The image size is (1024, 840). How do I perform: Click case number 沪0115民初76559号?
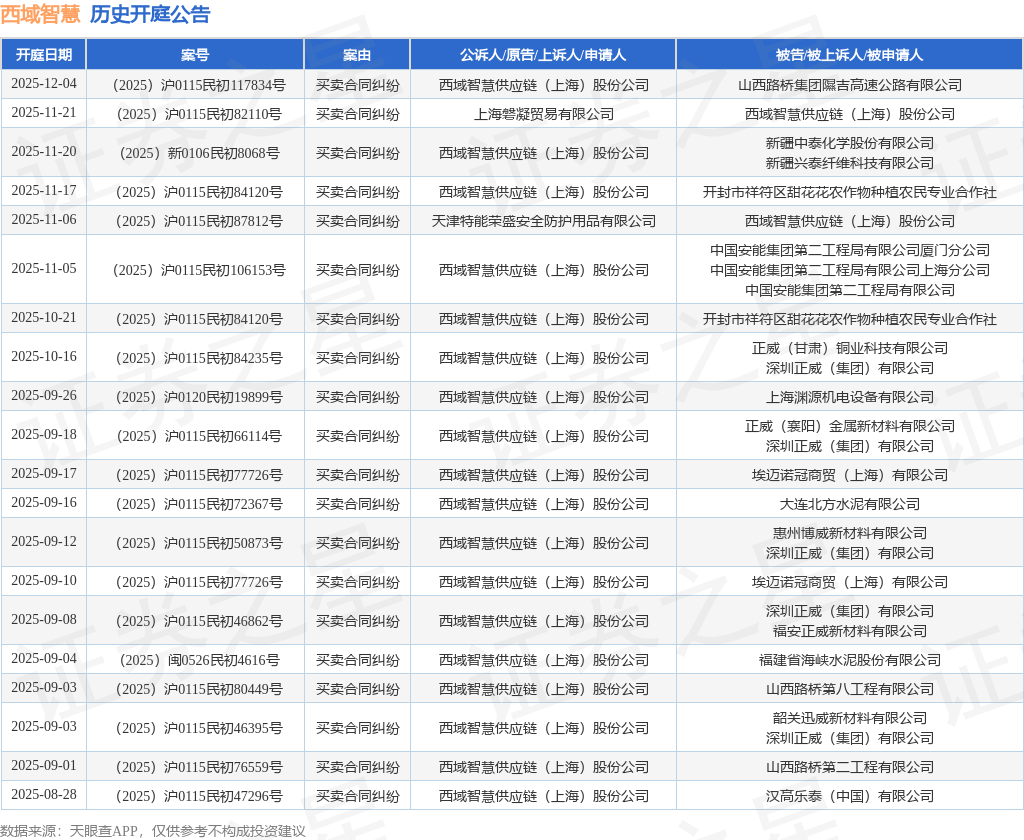[223, 767]
